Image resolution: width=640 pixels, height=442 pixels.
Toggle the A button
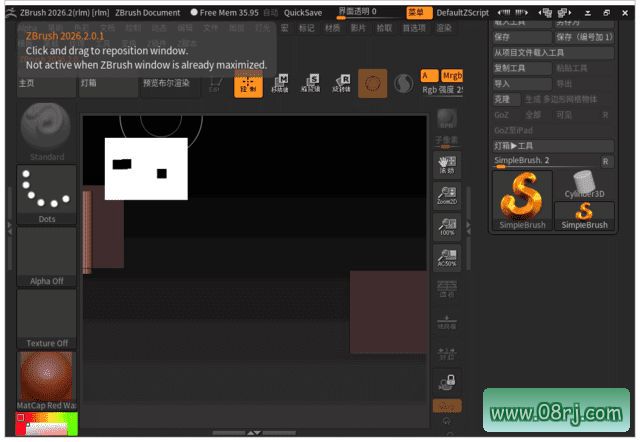tap(429, 76)
